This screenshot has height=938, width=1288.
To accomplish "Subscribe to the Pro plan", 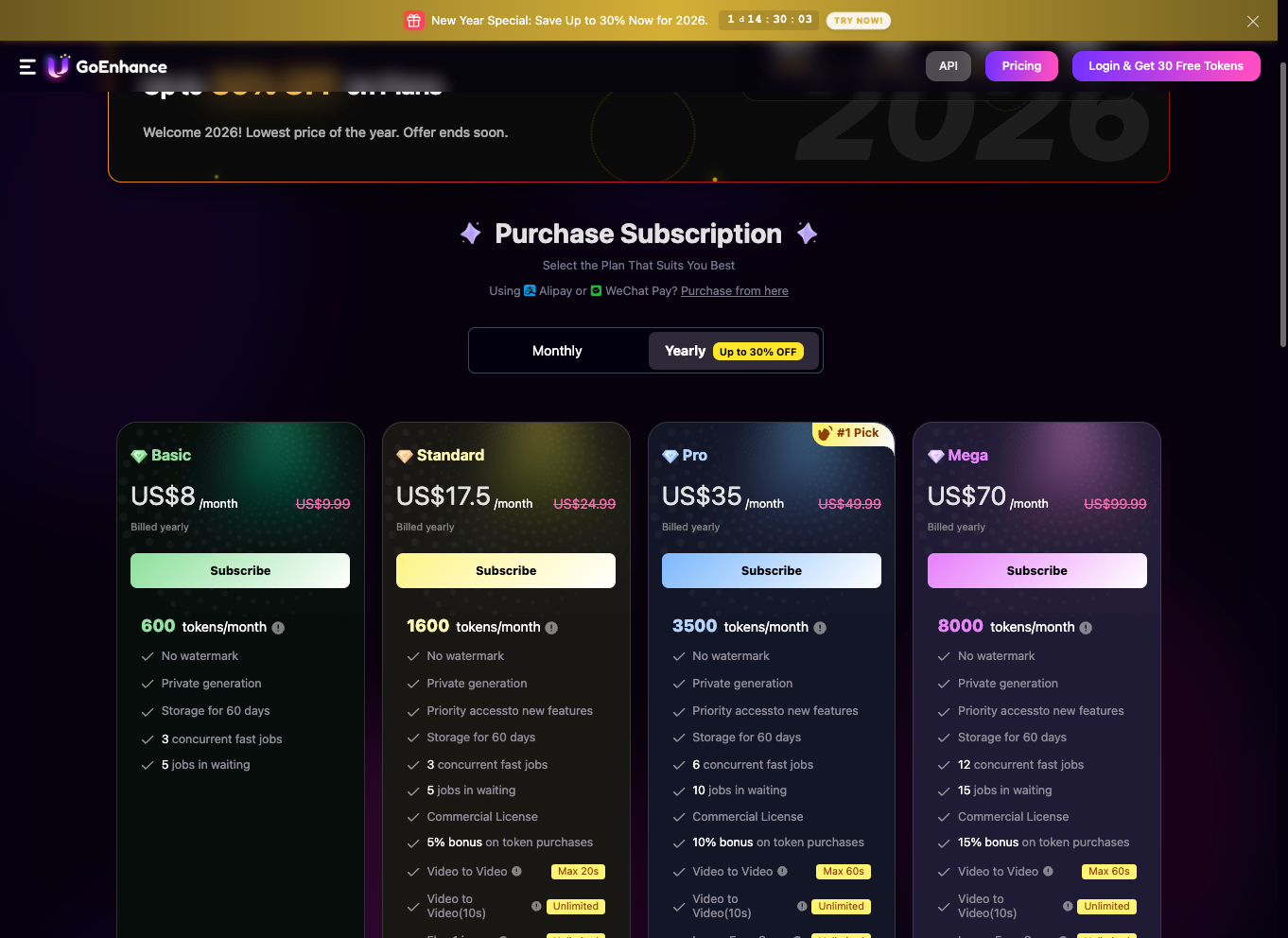I will click(x=771, y=571).
